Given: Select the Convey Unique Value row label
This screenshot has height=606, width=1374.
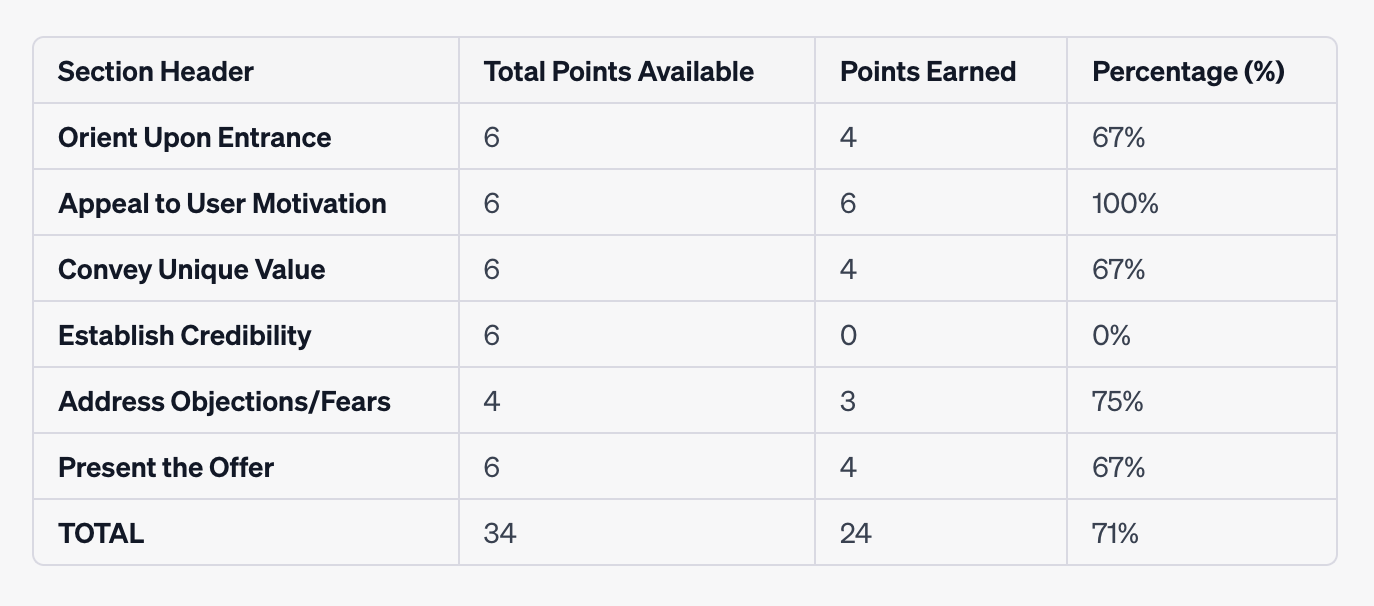Looking at the screenshot, I should pyautogui.click(x=192, y=269).
